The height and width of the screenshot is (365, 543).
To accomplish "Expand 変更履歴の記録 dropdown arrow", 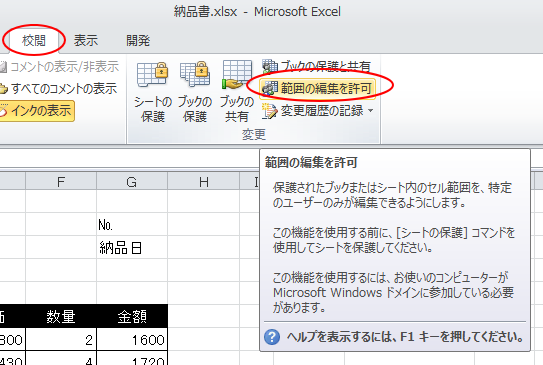I will point(371,111).
